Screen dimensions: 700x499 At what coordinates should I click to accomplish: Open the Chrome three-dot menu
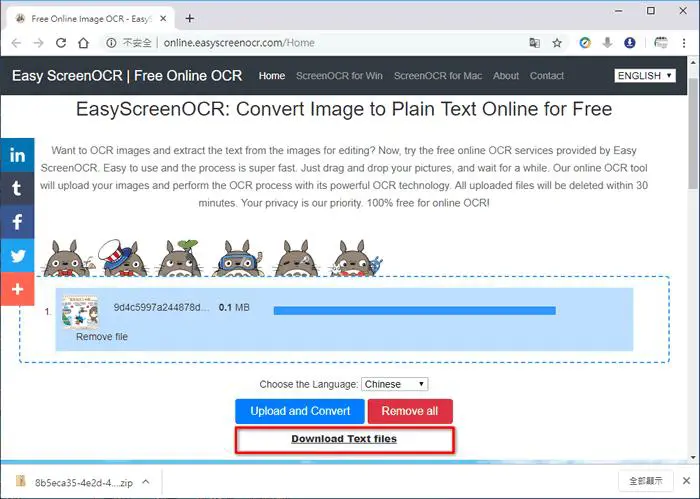point(684,43)
